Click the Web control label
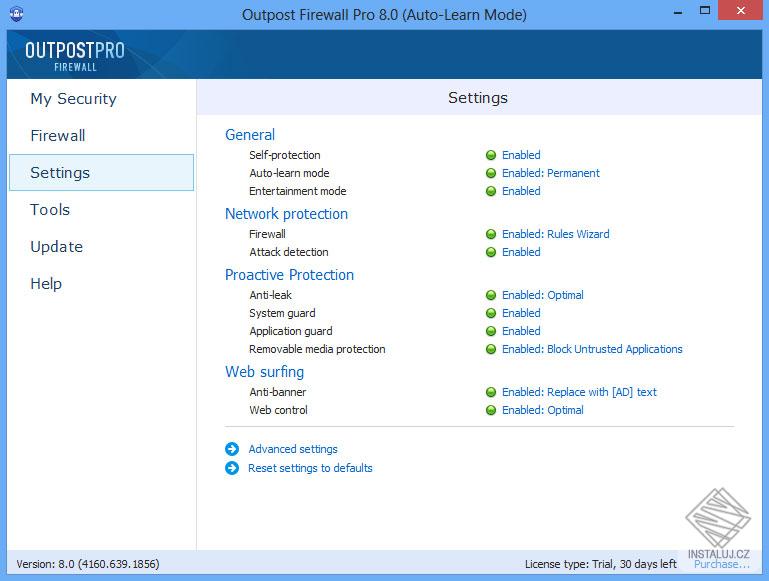769x581 pixels. (x=278, y=410)
